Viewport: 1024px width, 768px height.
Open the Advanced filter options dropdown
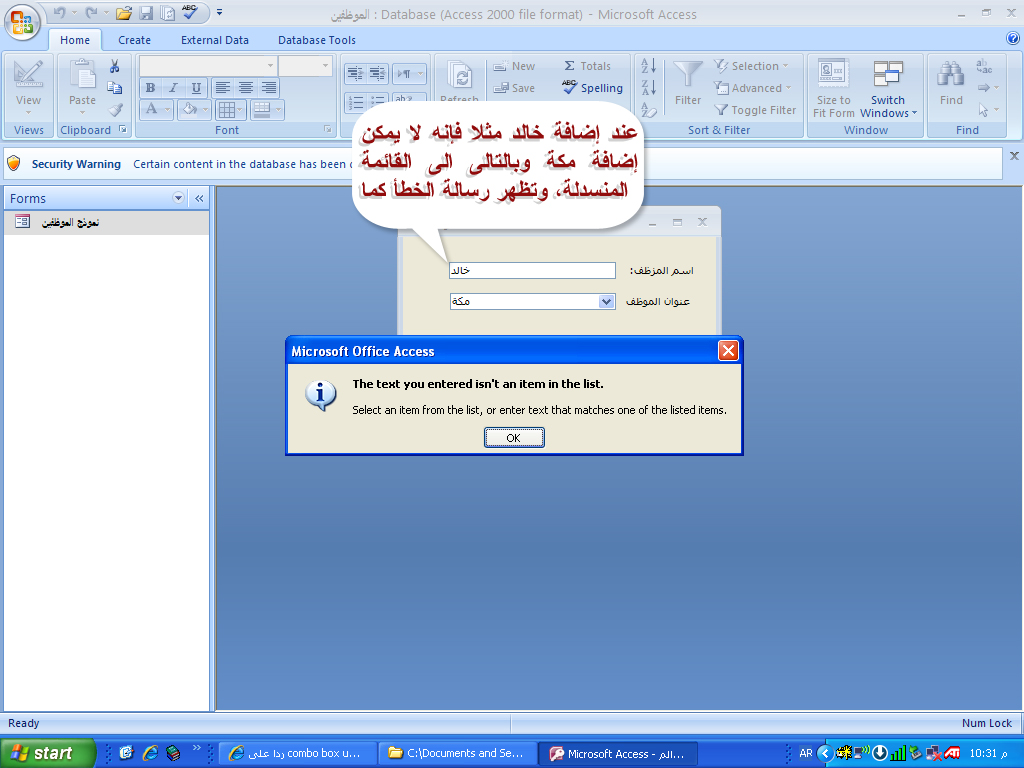[x=753, y=88]
